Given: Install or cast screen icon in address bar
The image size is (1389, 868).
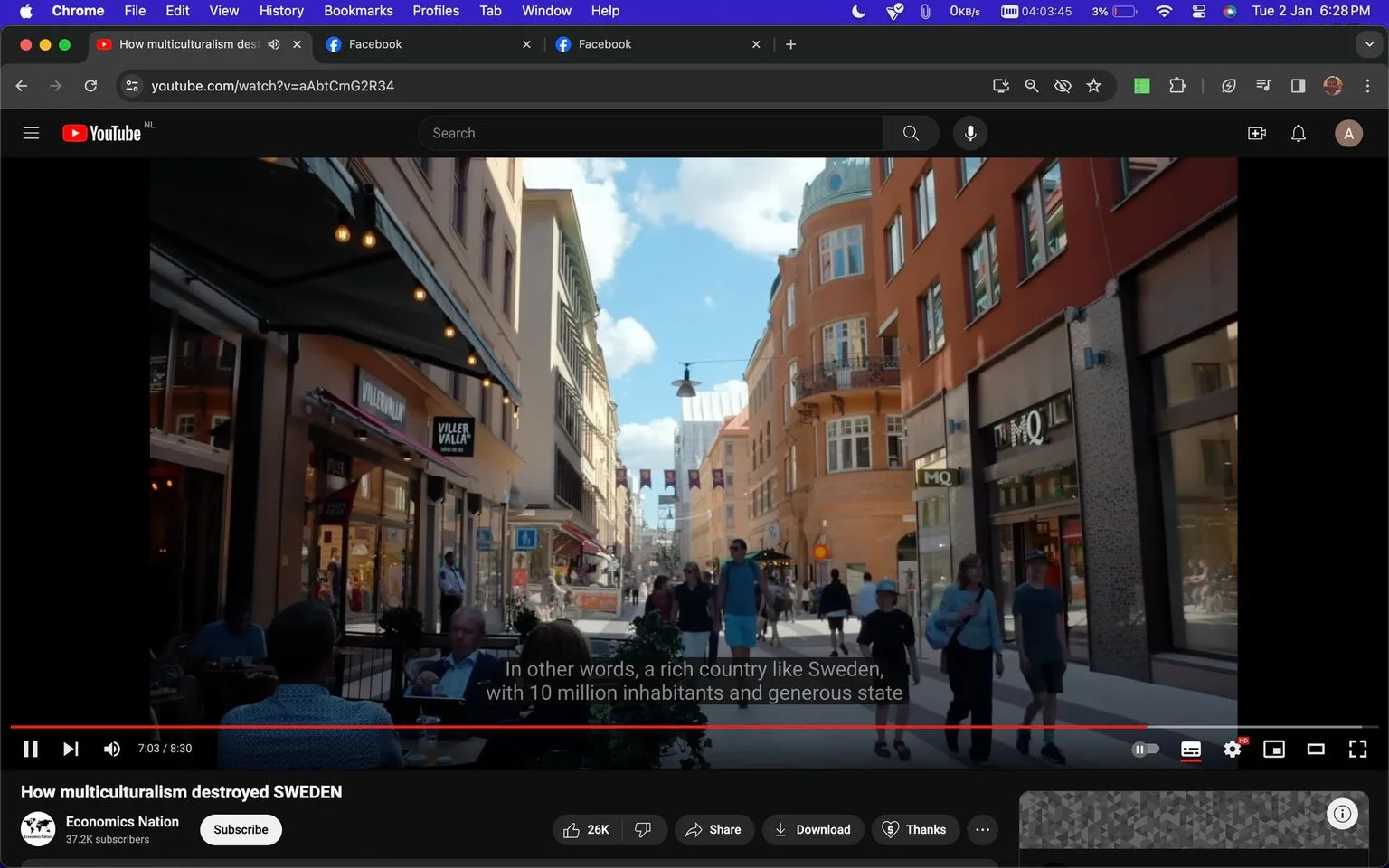Looking at the screenshot, I should (1001, 86).
